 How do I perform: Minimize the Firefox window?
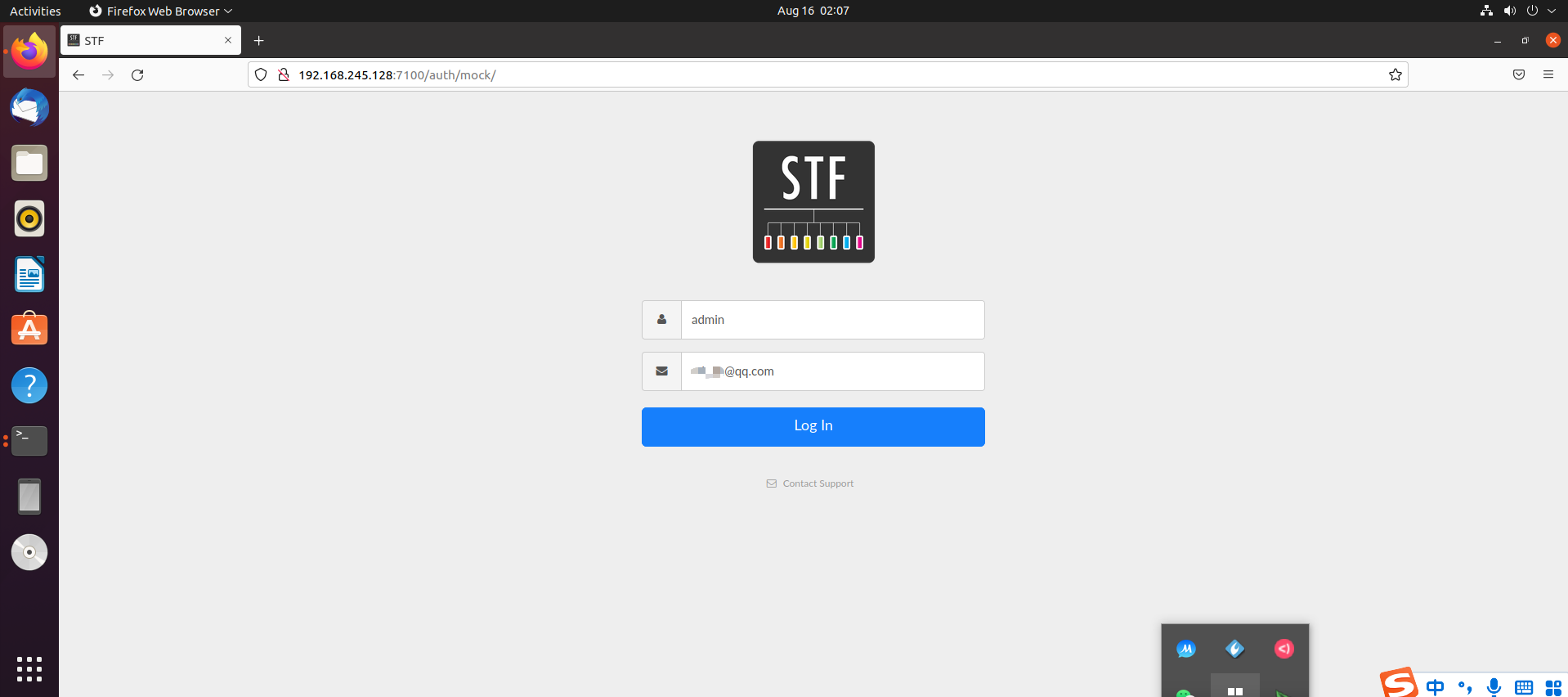tap(1498, 40)
